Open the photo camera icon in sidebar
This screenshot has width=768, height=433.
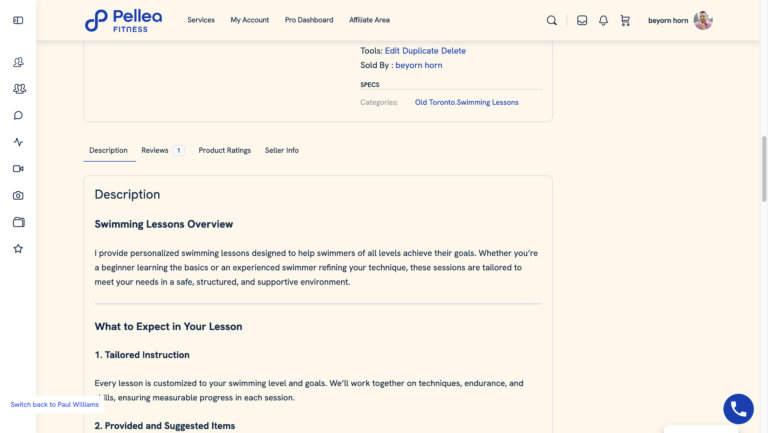(x=18, y=195)
